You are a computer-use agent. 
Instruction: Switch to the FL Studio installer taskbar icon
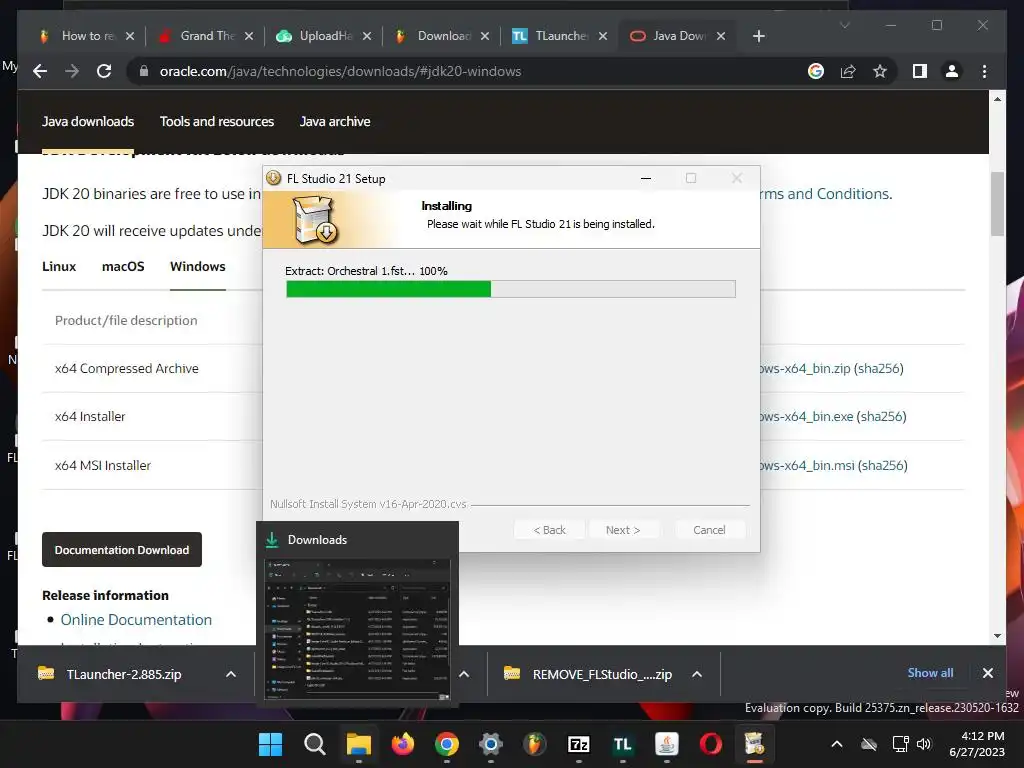(754, 744)
